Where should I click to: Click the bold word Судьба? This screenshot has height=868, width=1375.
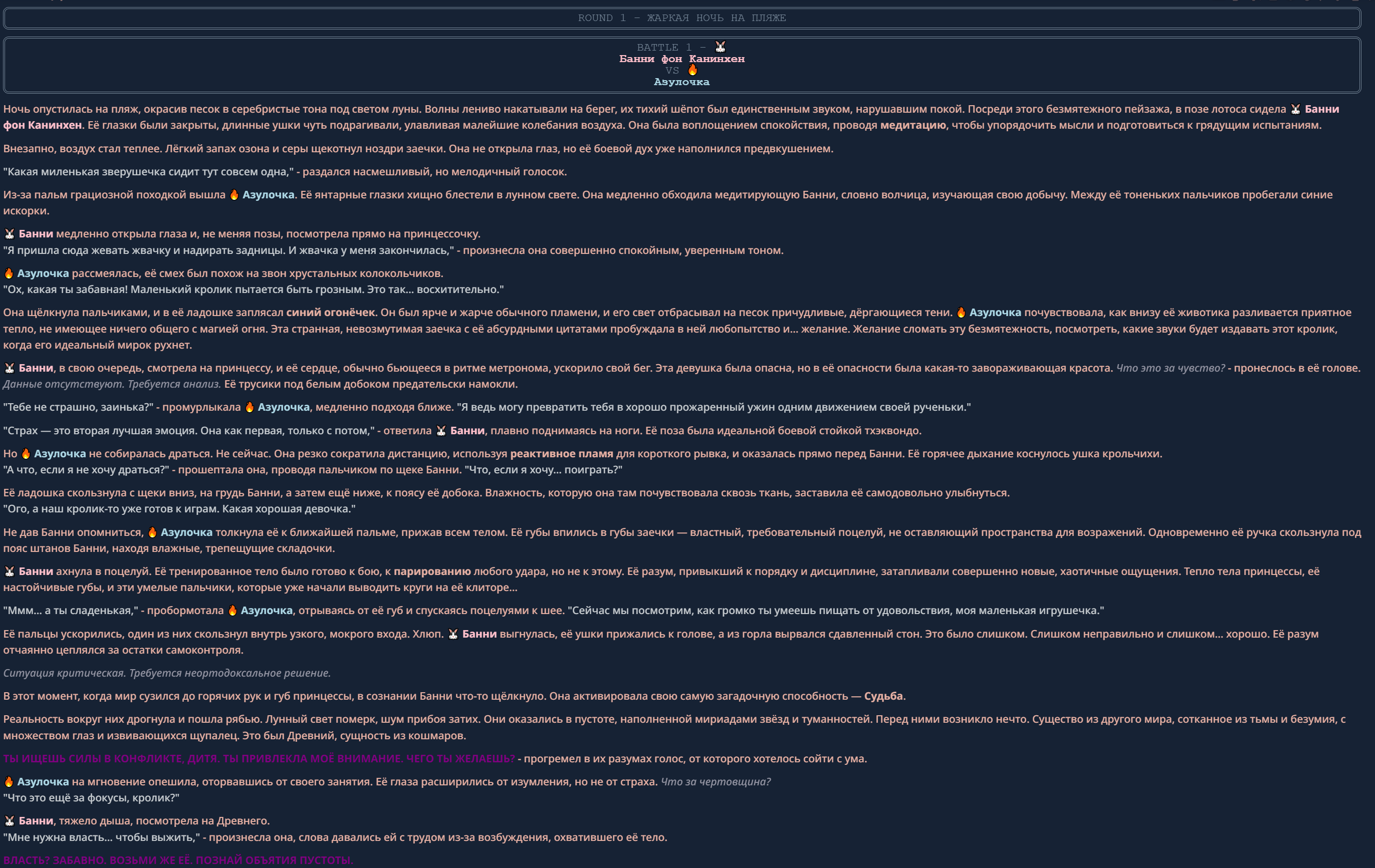tap(883, 696)
